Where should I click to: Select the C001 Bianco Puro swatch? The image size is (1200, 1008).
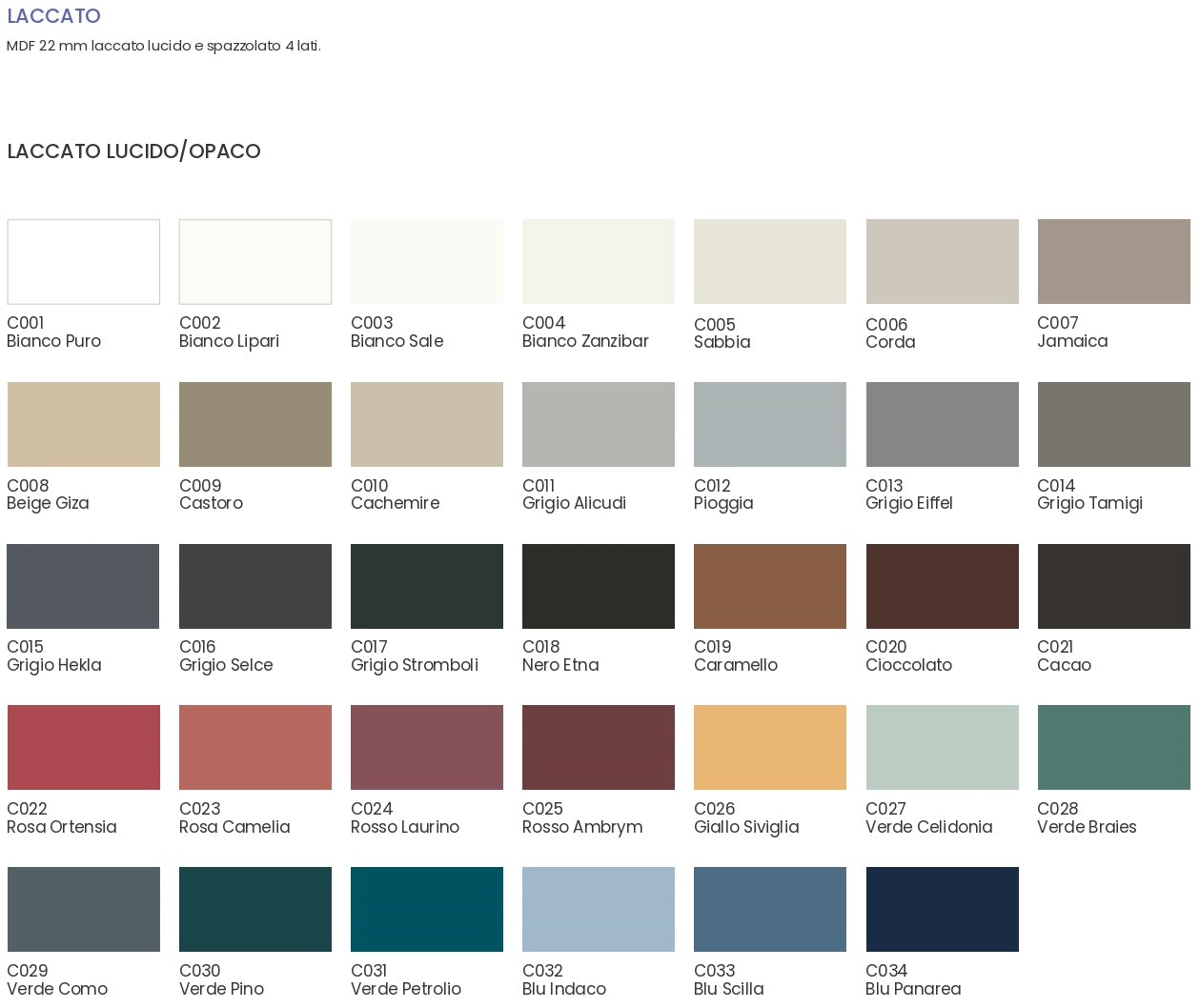[x=84, y=262]
